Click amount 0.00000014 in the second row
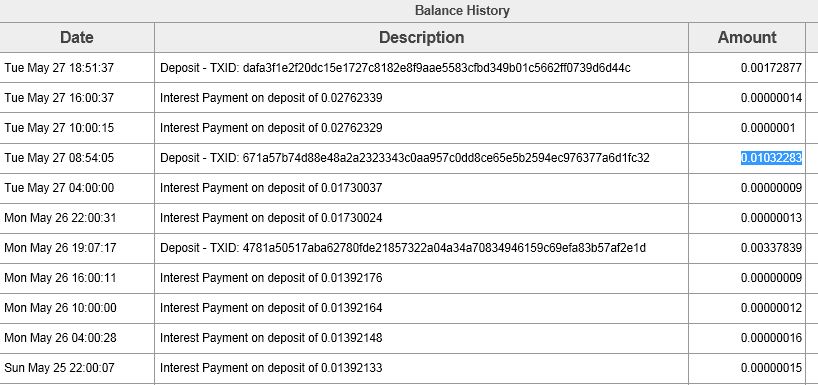818x385 pixels. coord(771,98)
